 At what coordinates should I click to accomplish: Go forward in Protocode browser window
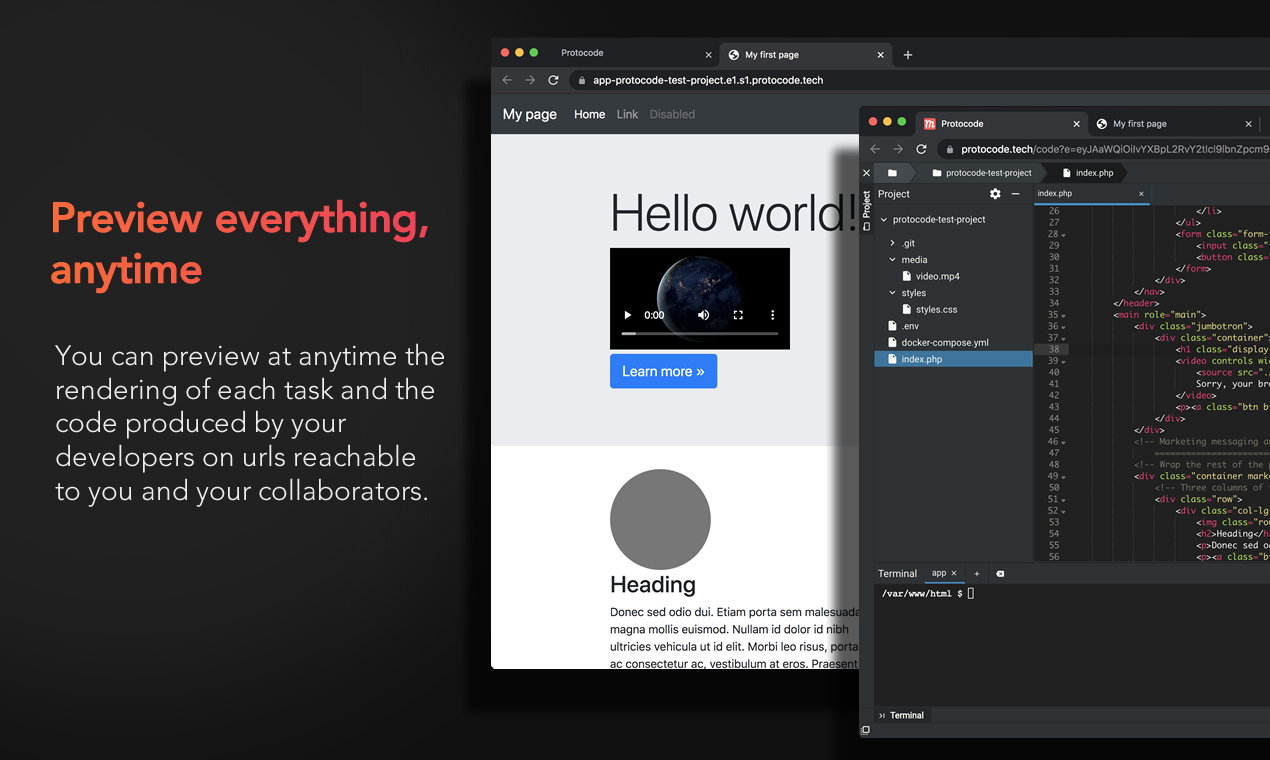point(898,149)
